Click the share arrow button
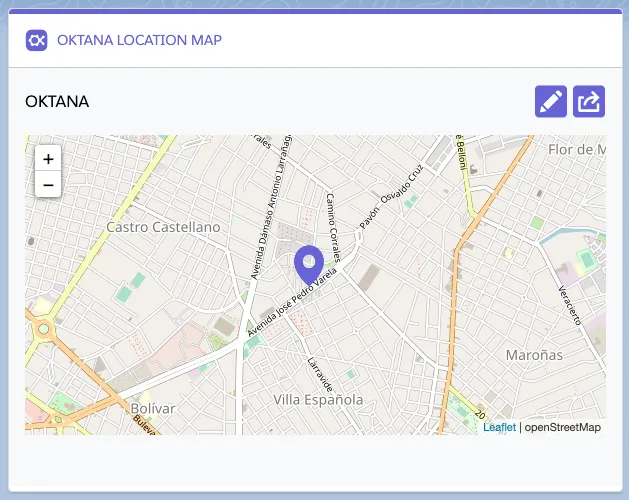The height and width of the screenshot is (500, 629). tap(589, 102)
